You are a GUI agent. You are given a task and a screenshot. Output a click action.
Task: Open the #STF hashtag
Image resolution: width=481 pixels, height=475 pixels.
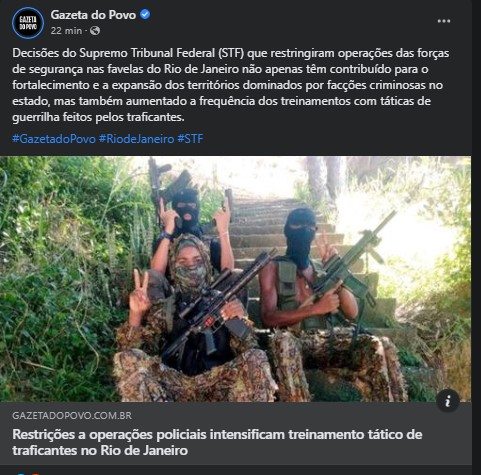pyautogui.click(x=190, y=139)
